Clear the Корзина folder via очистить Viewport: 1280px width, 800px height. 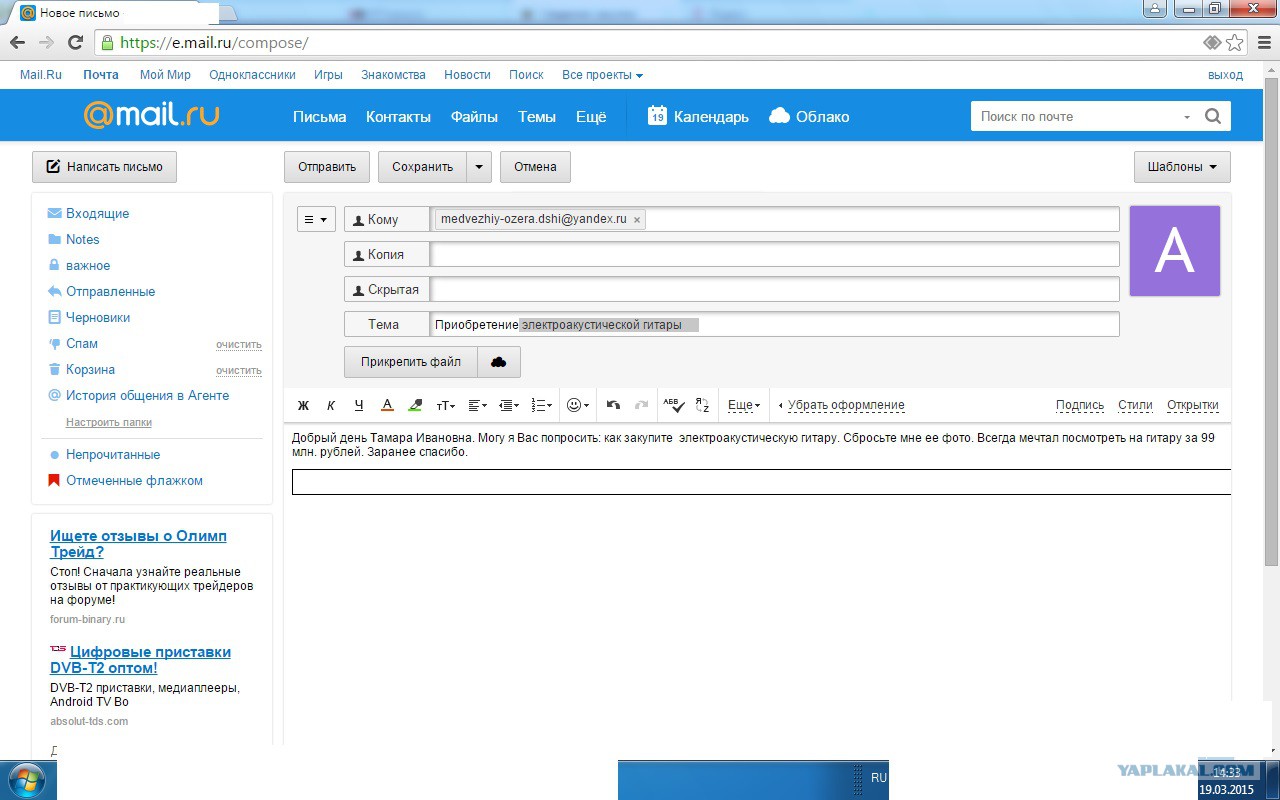239,370
